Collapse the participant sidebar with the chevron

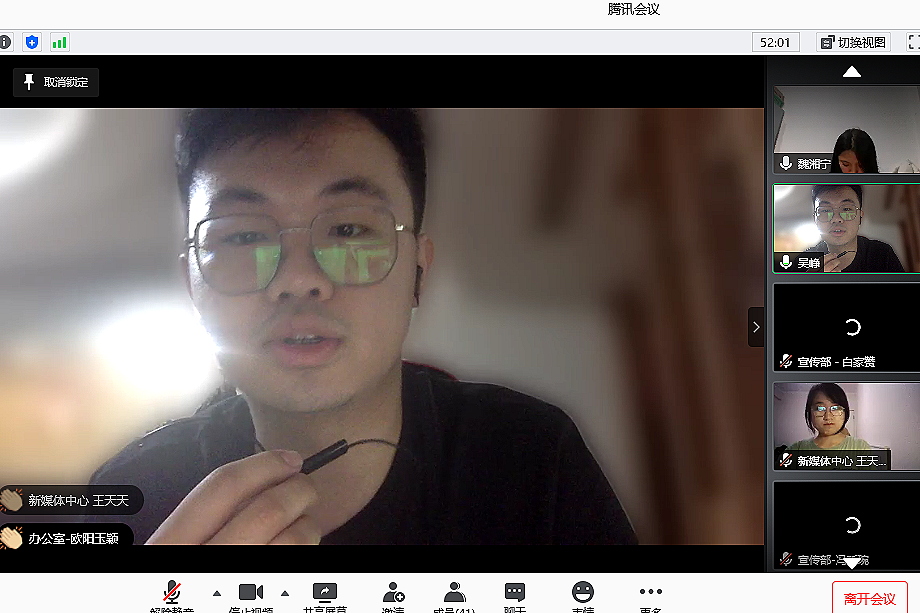pos(756,327)
